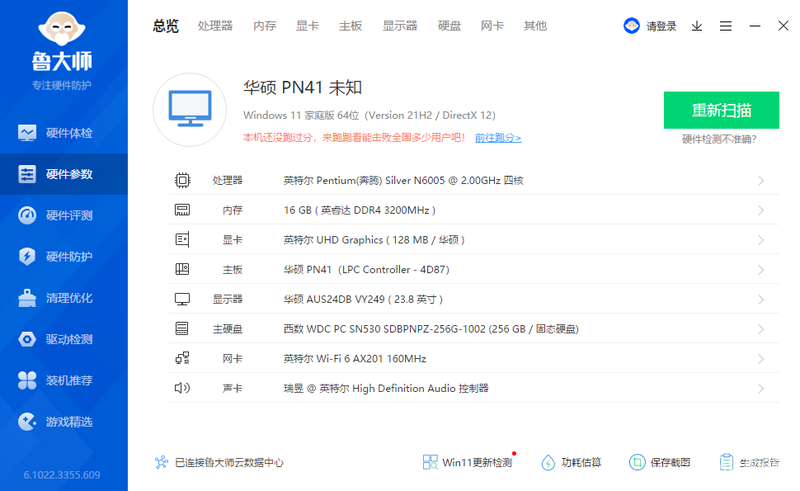Expand the 主硬盘 row chevron
Image resolution: width=800 pixels, height=491 pixels.
point(761,329)
